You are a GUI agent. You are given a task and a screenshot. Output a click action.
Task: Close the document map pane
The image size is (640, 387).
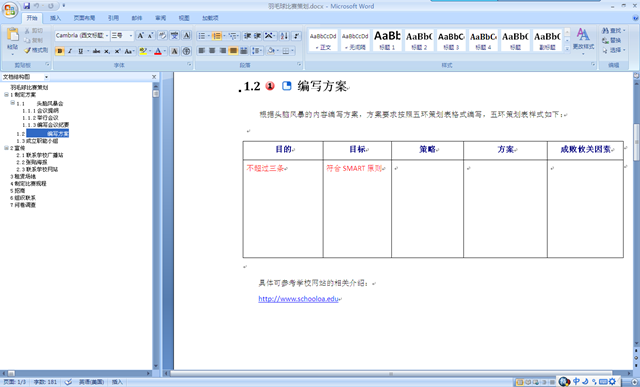[154, 77]
